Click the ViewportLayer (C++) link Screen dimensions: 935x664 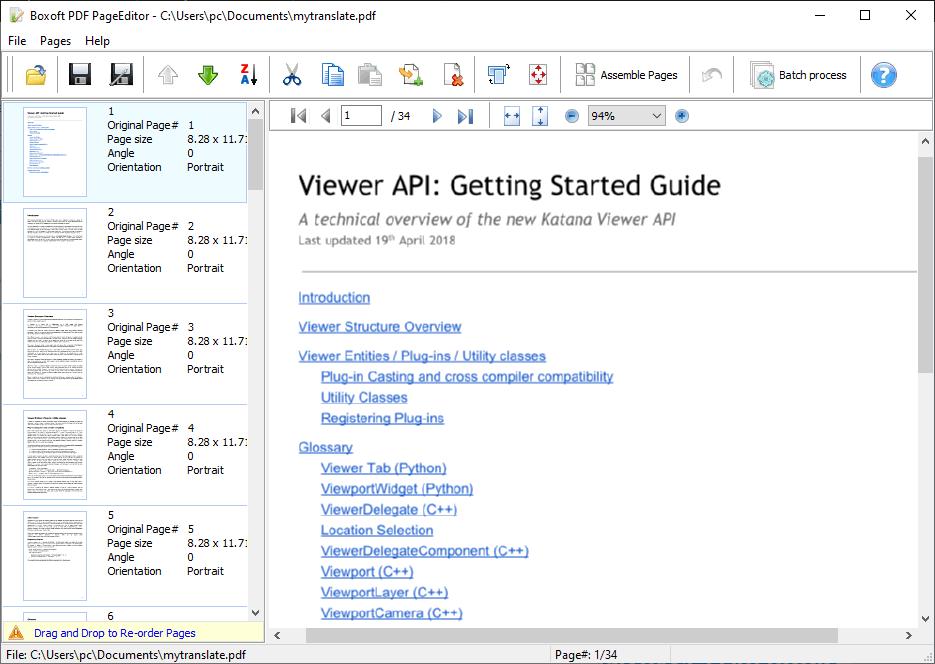(384, 592)
